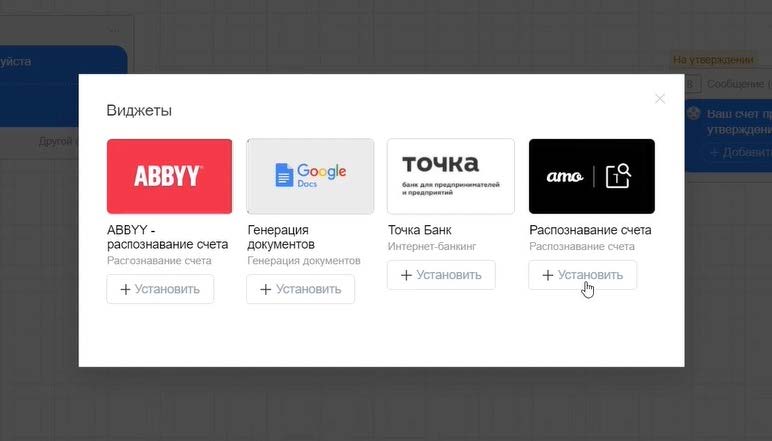
Task: Close the Виджеты dialog with the X
Action: (659, 98)
